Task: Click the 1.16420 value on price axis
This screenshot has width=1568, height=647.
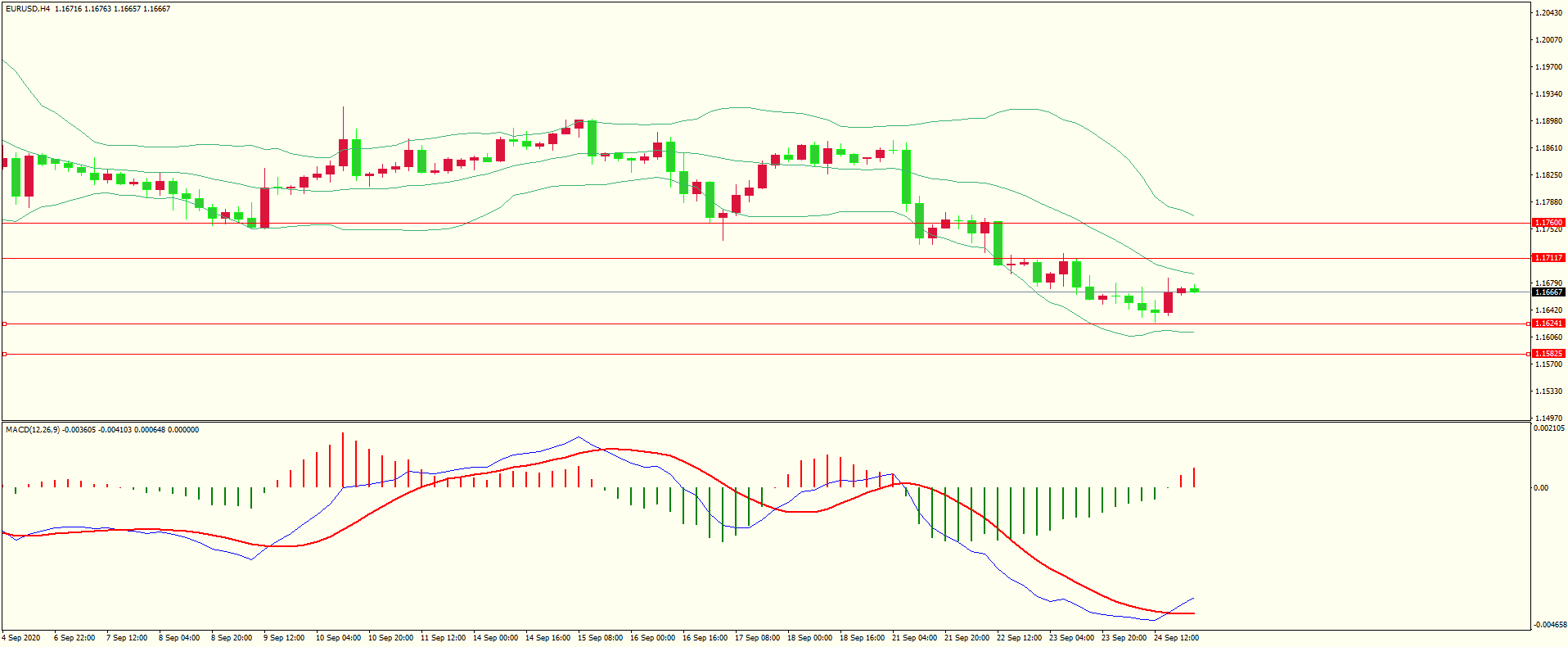Action: pyautogui.click(x=1549, y=310)
